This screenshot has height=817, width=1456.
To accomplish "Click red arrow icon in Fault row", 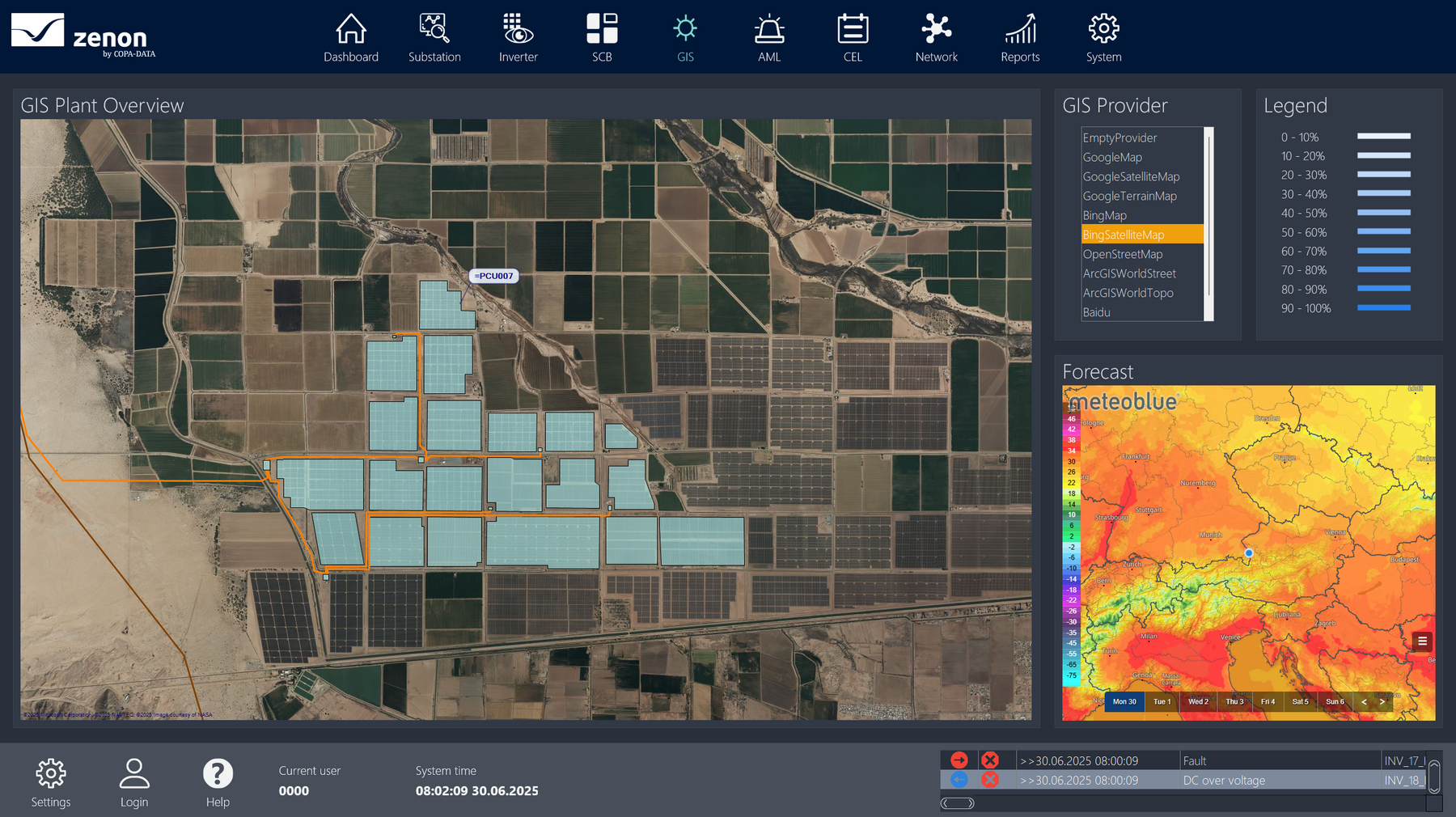I will click(x=959, y=760).
